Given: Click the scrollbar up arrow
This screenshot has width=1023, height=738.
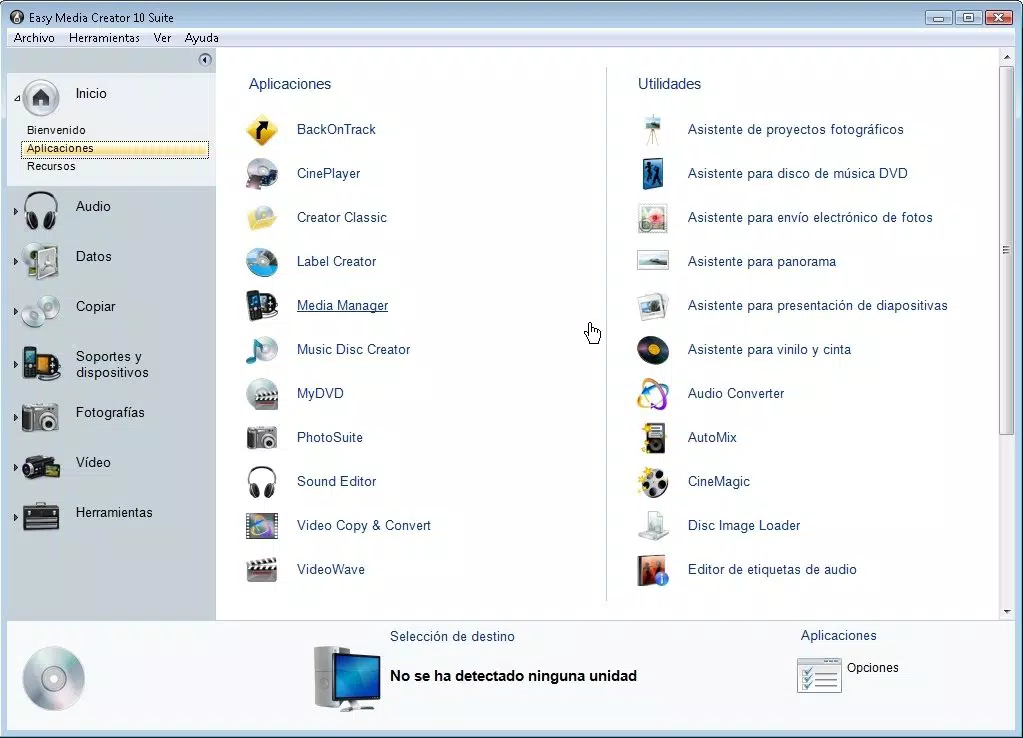Looking at the screenshot, I should [1007, 57].
